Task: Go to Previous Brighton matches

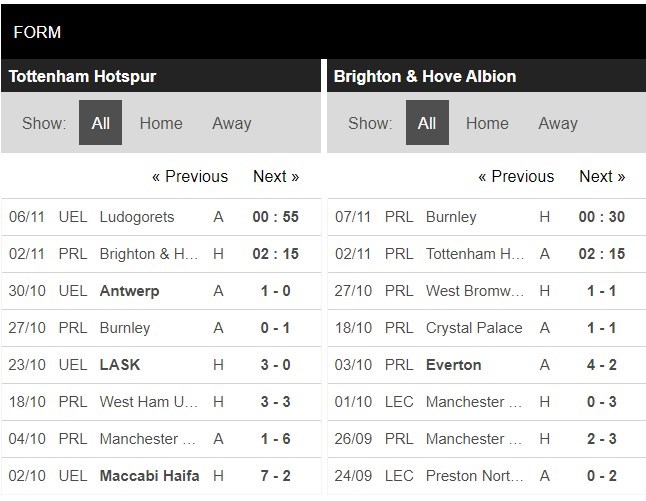Action: [x=516, y=176]
